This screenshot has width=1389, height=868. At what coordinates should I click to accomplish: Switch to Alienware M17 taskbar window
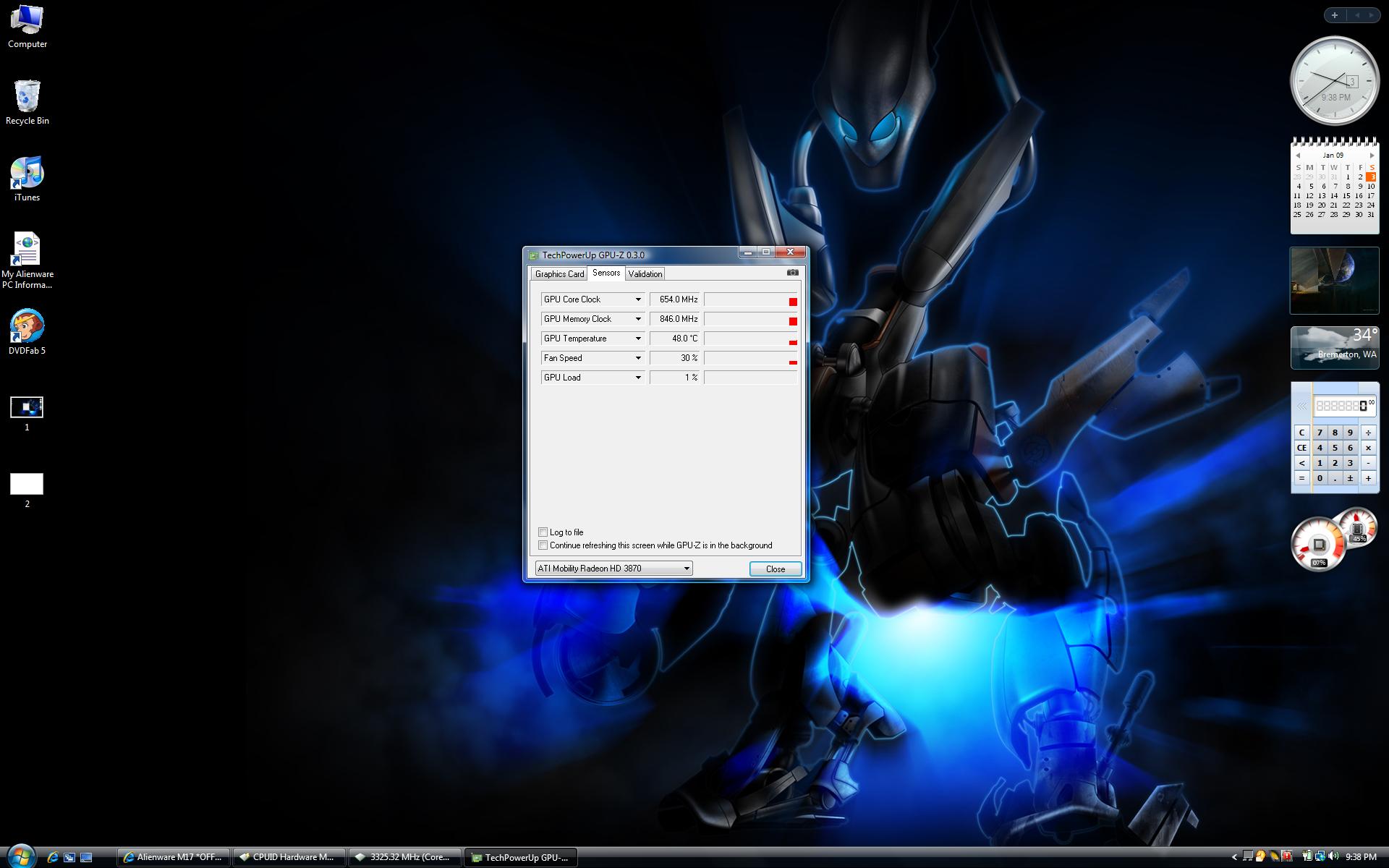pos(174,857)
